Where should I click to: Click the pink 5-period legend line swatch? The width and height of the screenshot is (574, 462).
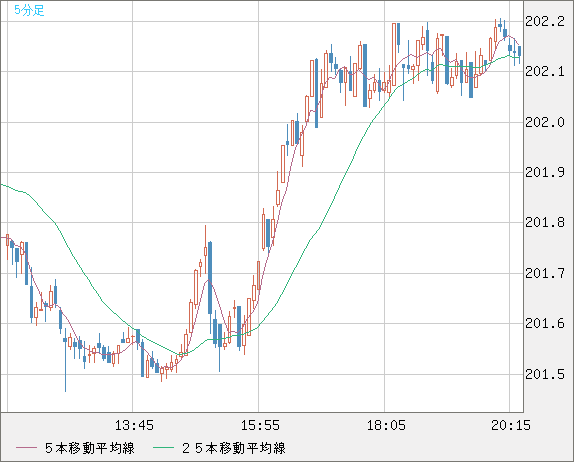(x=26, y=448)
